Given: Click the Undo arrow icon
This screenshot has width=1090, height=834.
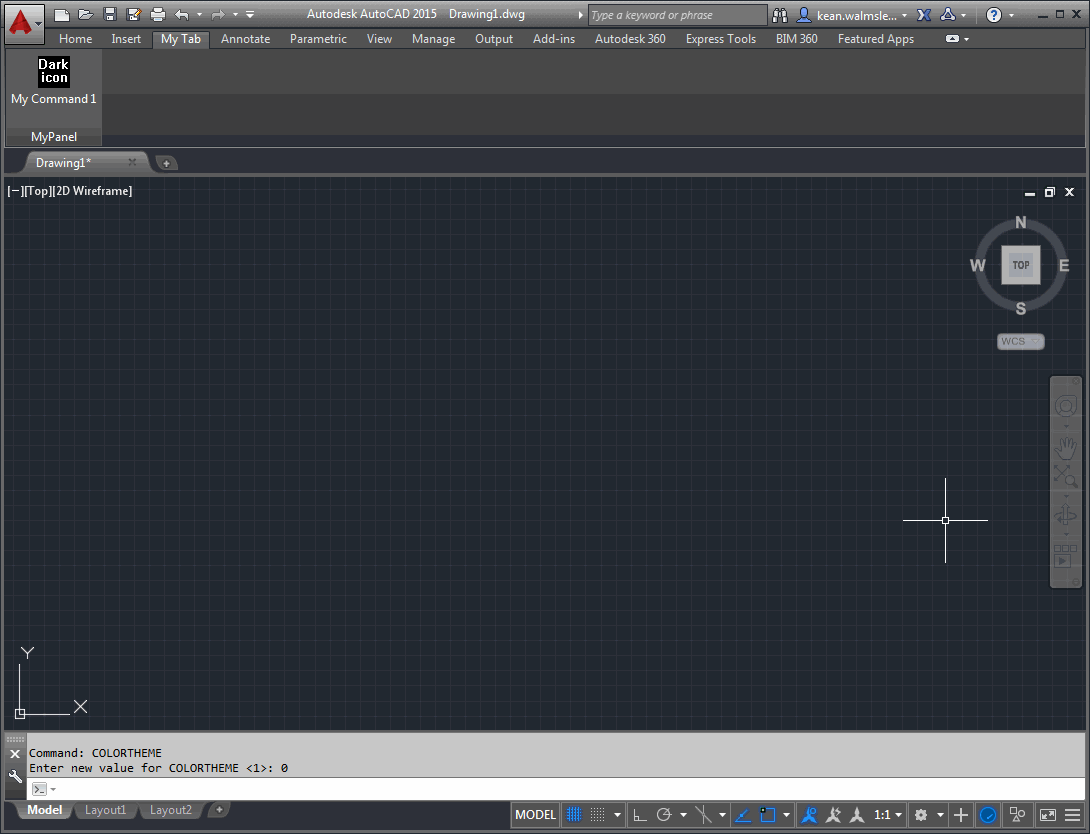Looking at the screenshot, I should click(x=182, y=15).
